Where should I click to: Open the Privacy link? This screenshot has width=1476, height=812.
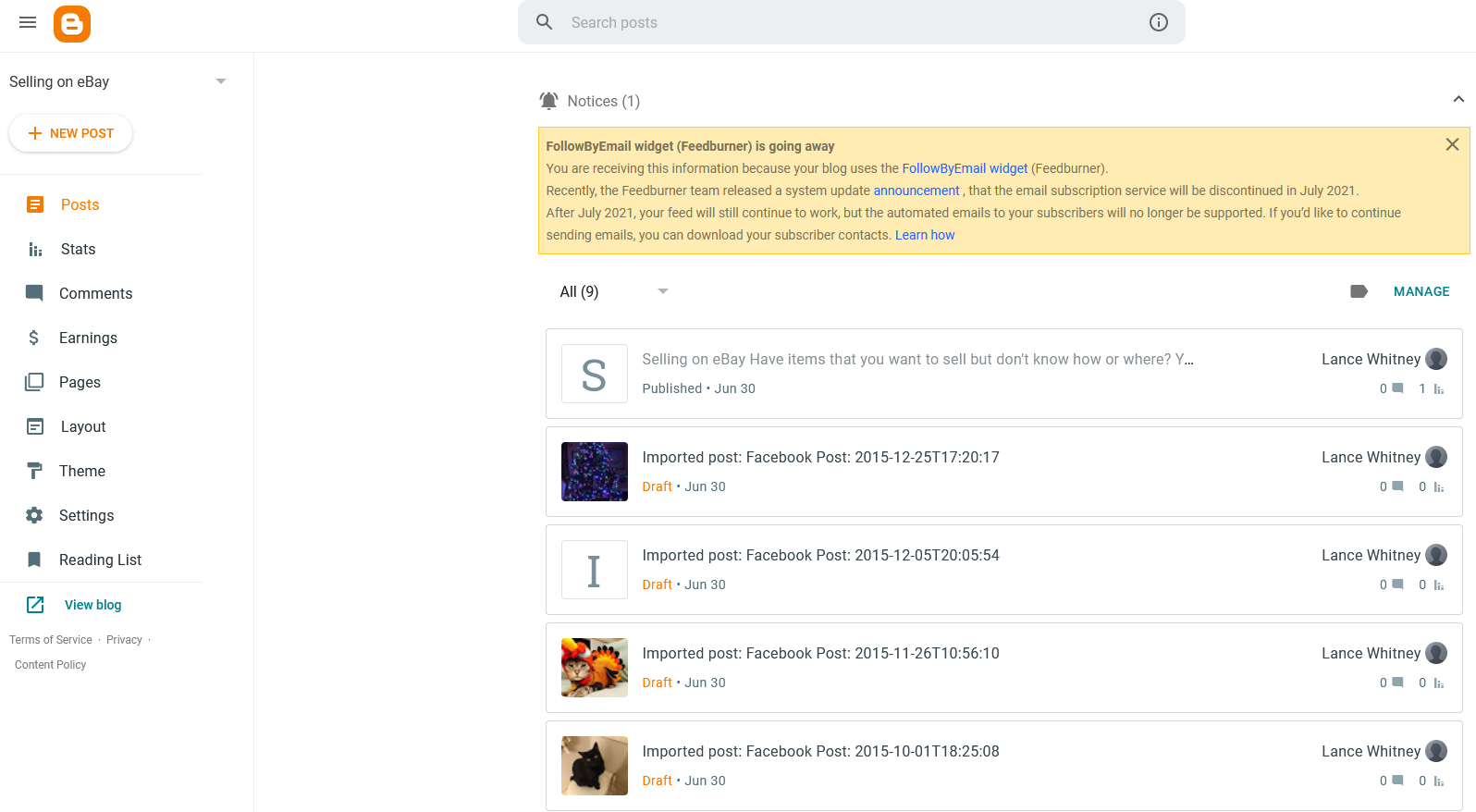point(124,640)
